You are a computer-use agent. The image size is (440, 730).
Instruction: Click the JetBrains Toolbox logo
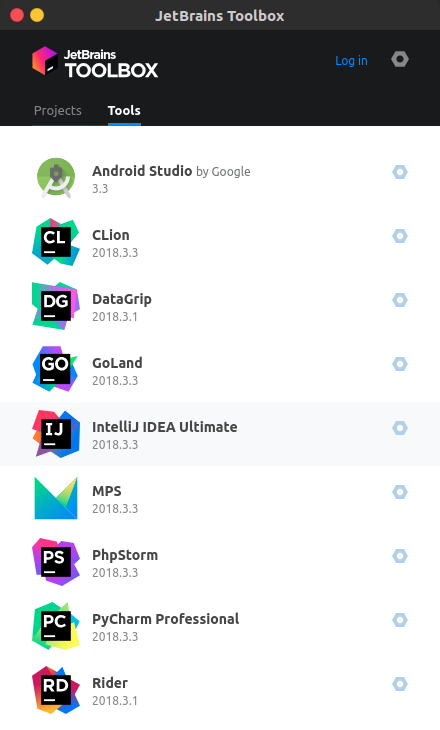(x=95, y=62)
